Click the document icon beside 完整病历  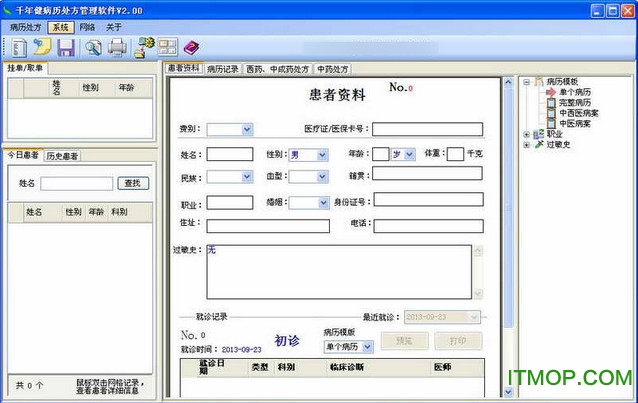pos(551,103)
